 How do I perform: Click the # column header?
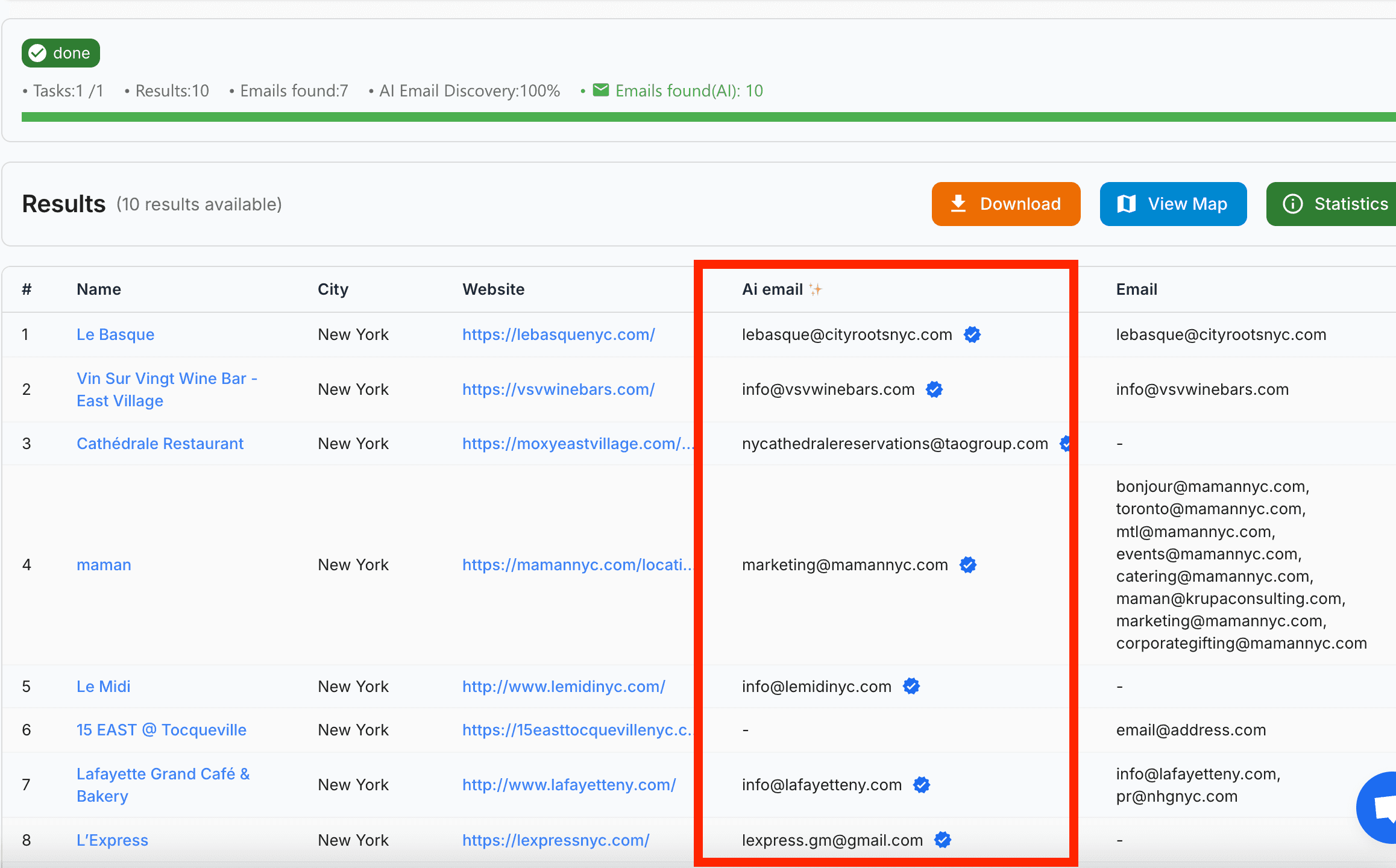coord(27,289)
